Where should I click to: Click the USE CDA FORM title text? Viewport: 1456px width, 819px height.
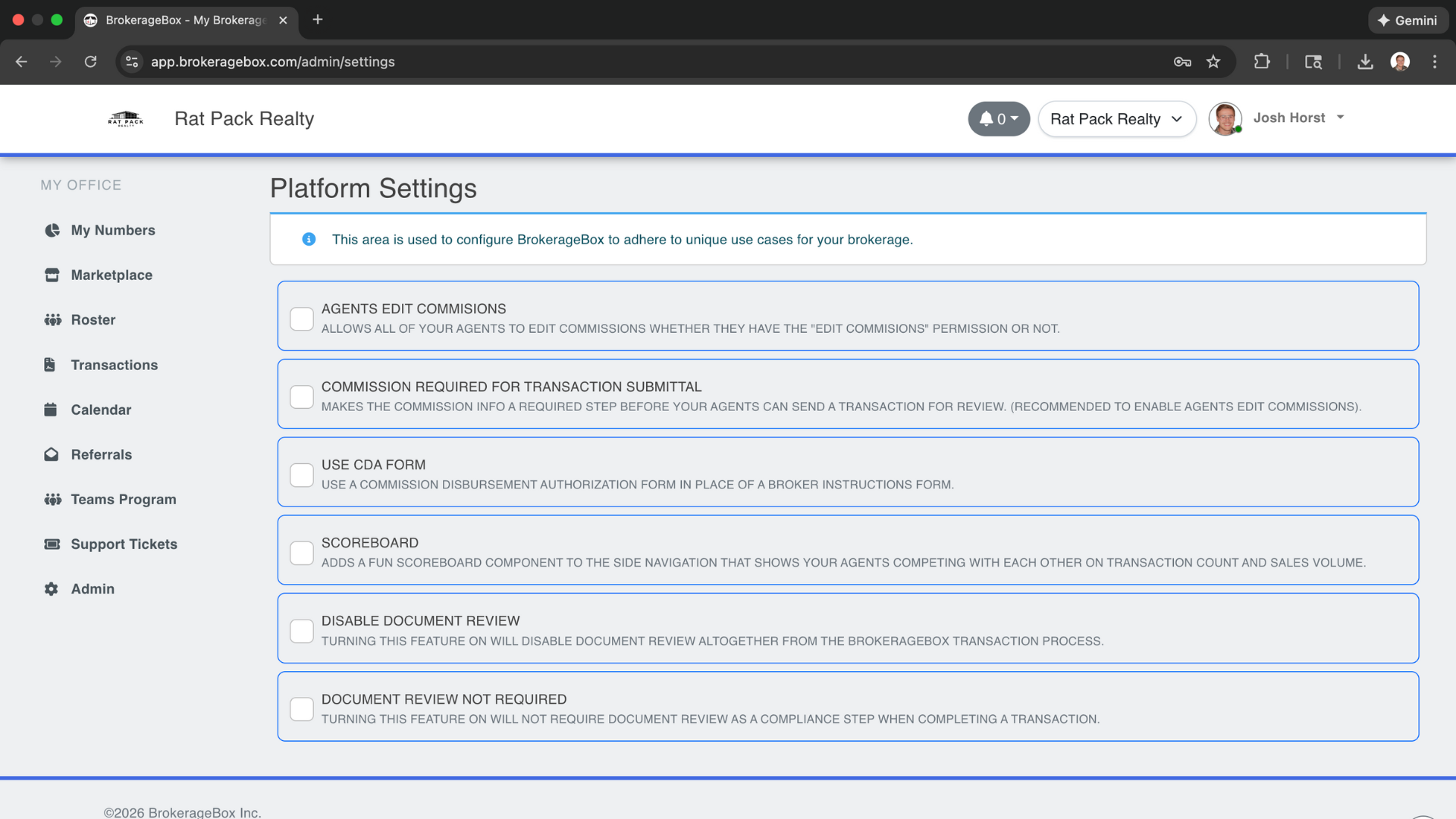click(373, 465)
